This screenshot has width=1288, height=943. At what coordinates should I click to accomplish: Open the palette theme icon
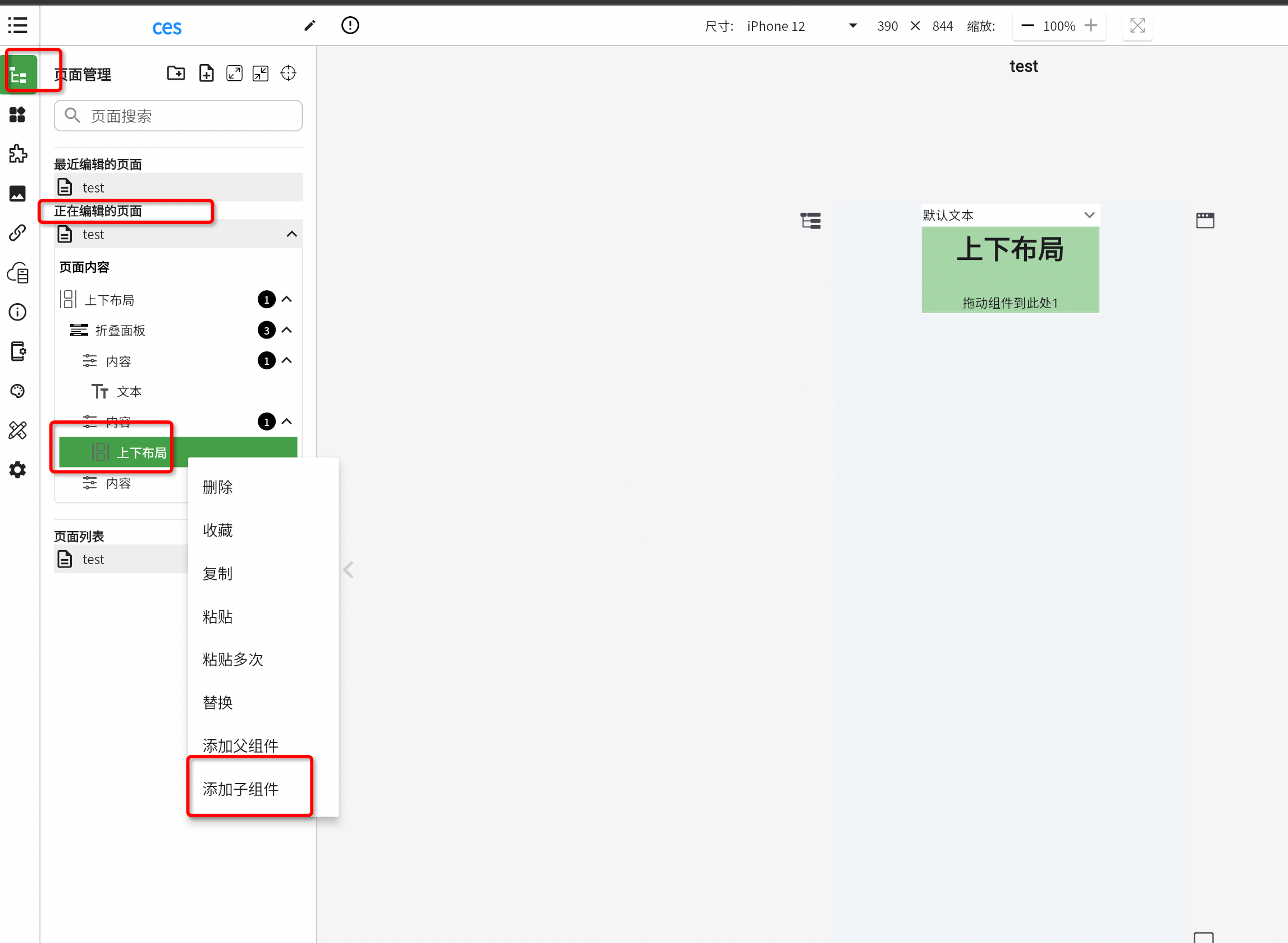pos(18,391)
